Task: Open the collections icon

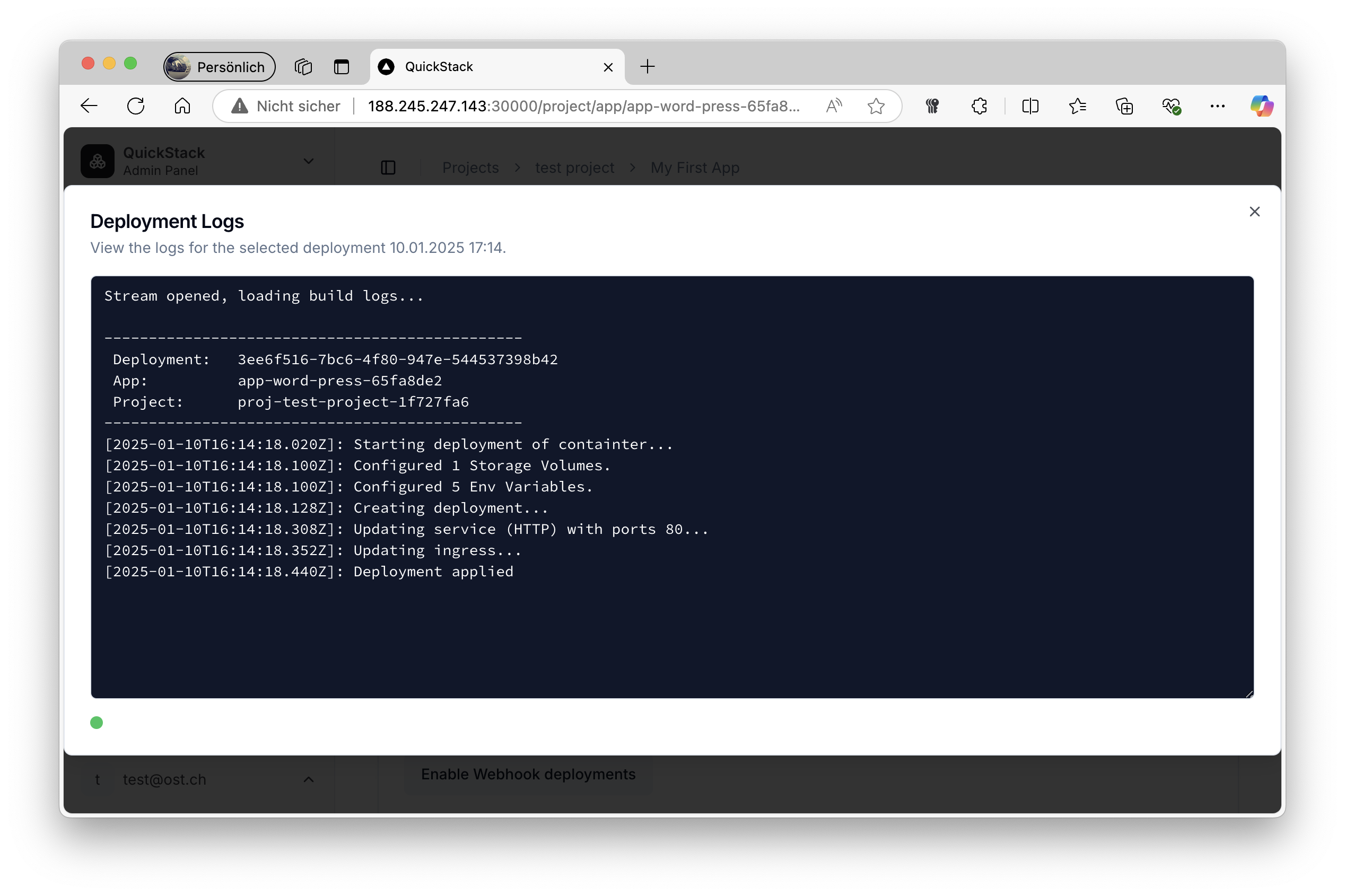Action: (x=1124, y=106)
